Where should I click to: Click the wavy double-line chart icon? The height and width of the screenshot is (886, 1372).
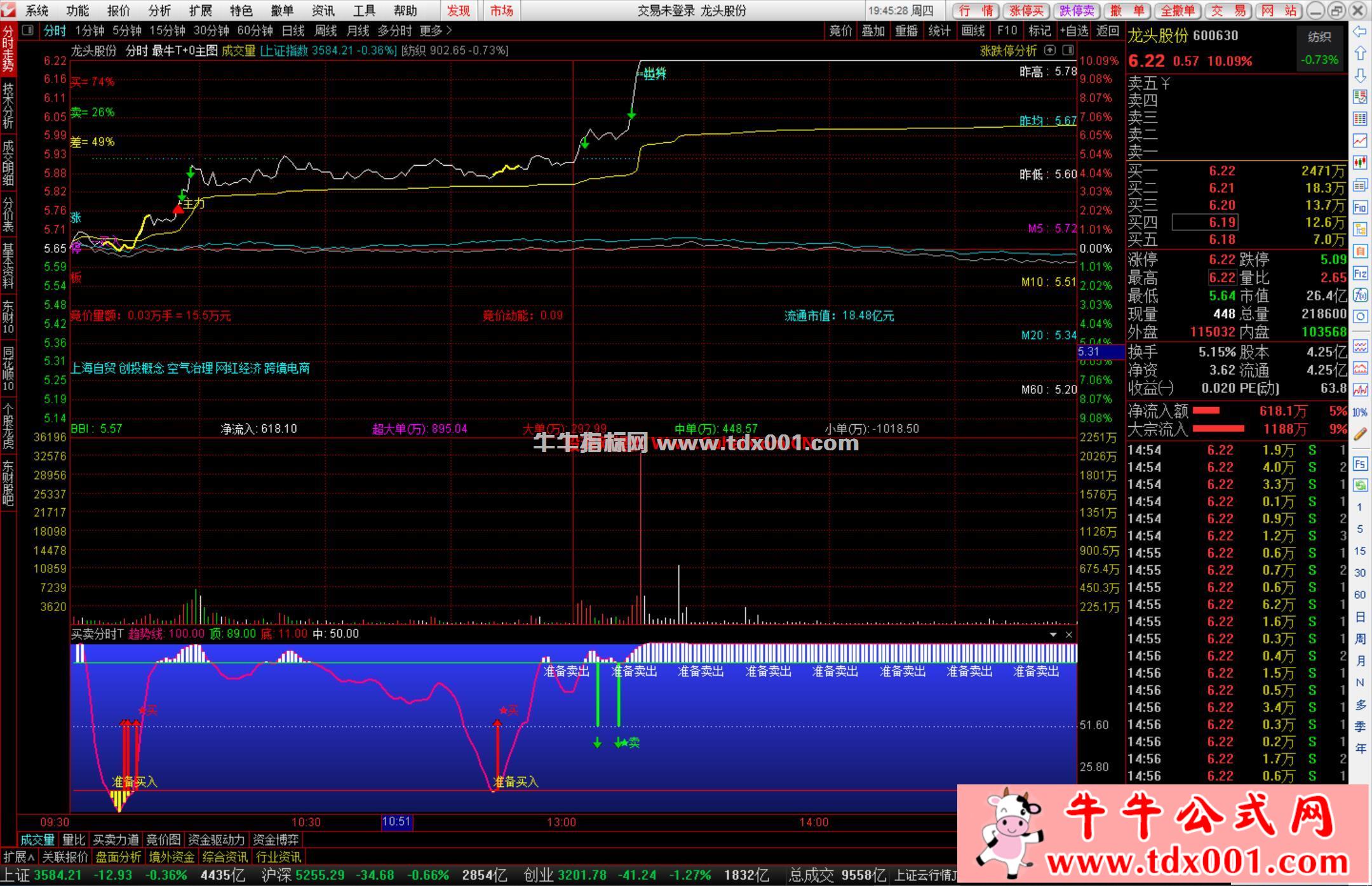[x=1360, y=346]
